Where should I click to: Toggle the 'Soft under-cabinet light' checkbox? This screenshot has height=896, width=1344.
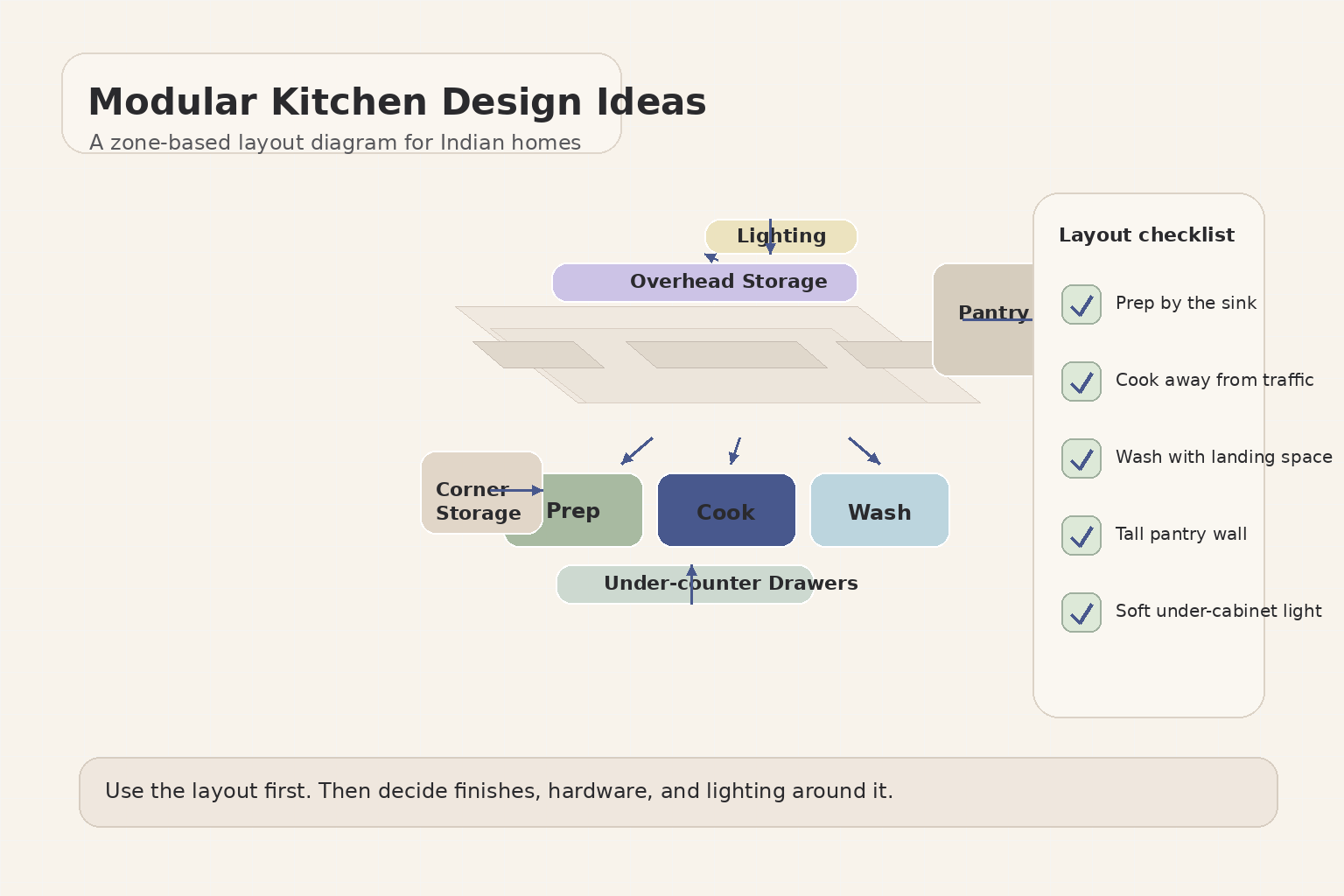point(1081,612)
